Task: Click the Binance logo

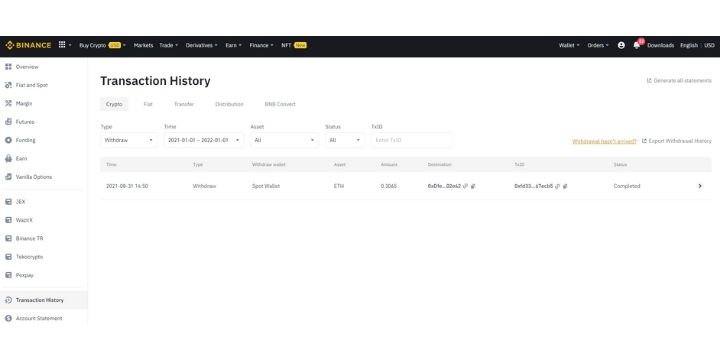Action: coord(28,45)
